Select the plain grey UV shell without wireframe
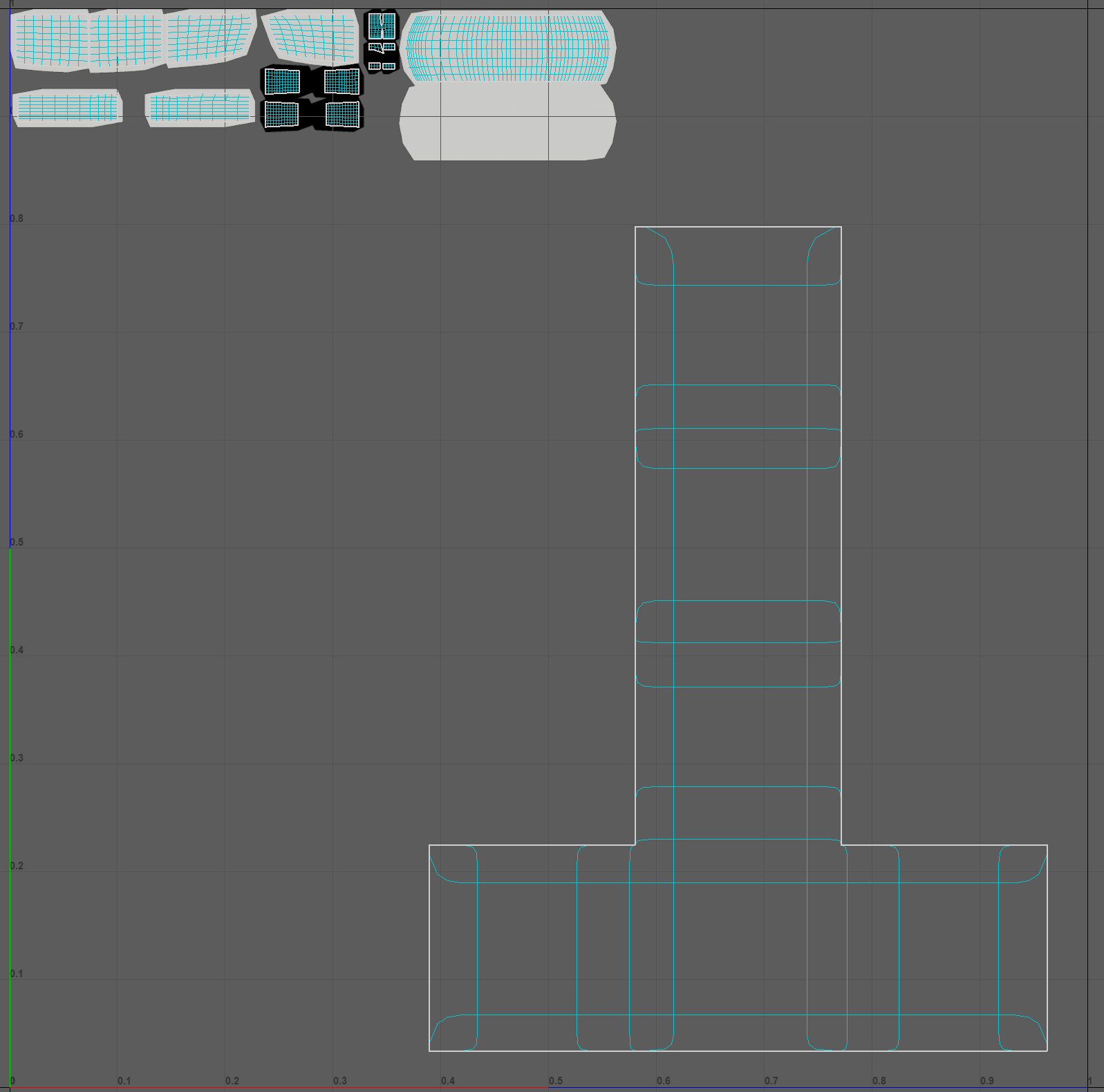Image resolution: width=1104 pixels, height=1092 pixels. coord(508,123)
